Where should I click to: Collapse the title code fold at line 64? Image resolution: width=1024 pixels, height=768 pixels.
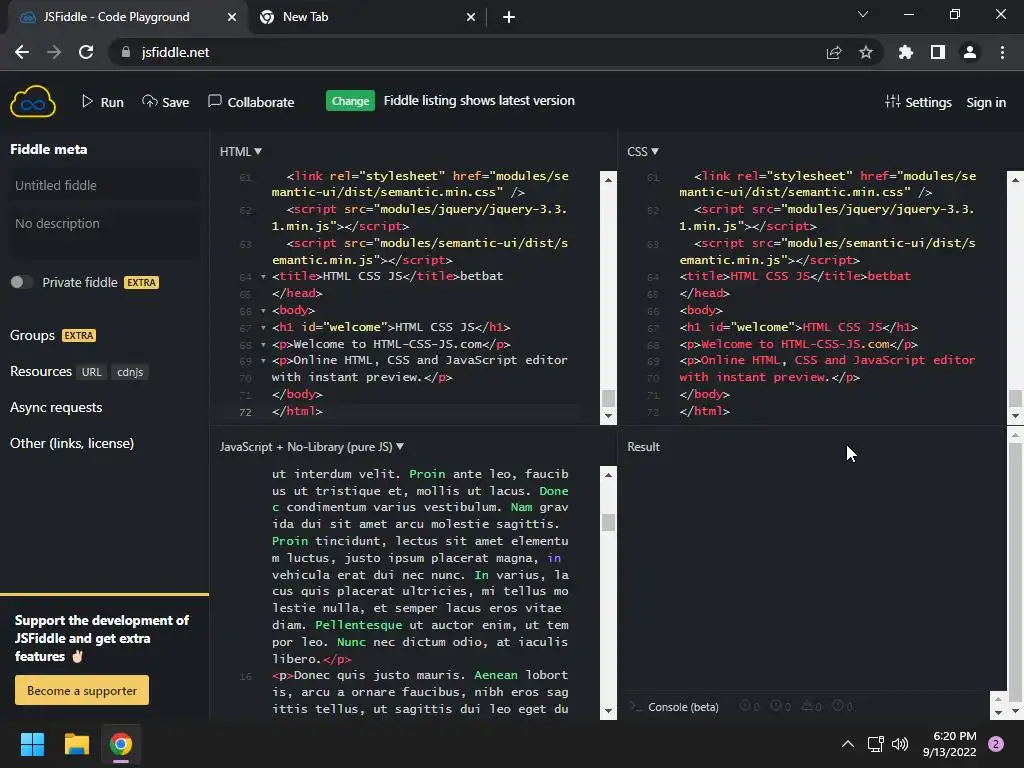263,276
